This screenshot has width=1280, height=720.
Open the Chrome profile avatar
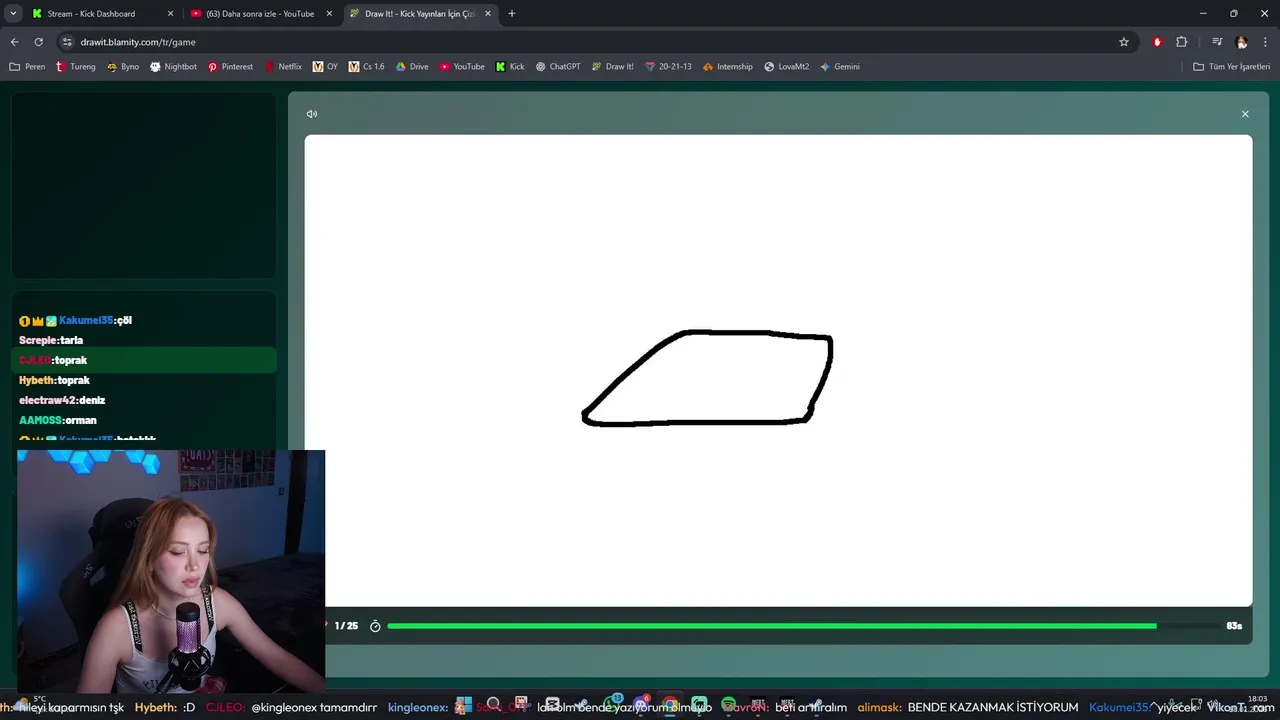pos(1242,42)
